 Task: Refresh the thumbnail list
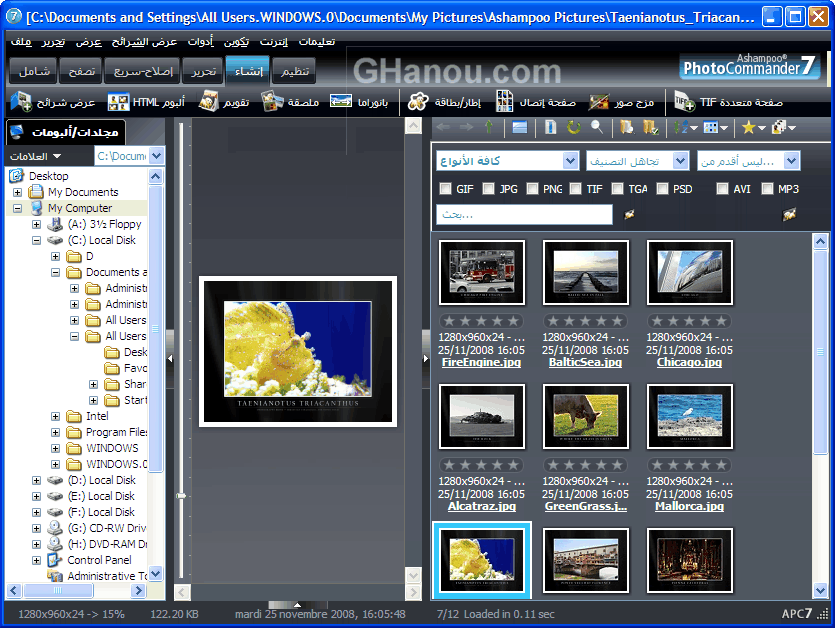574,127
